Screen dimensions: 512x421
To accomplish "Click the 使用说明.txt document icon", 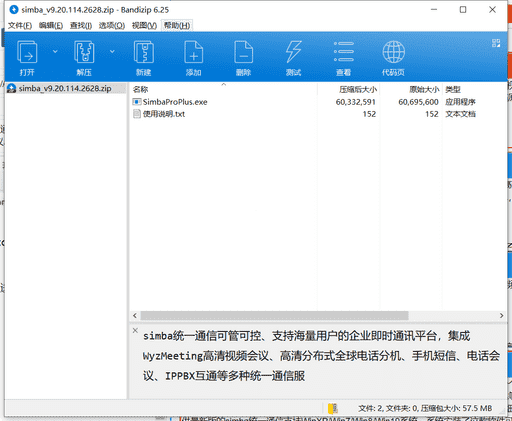I will (137, 114).
